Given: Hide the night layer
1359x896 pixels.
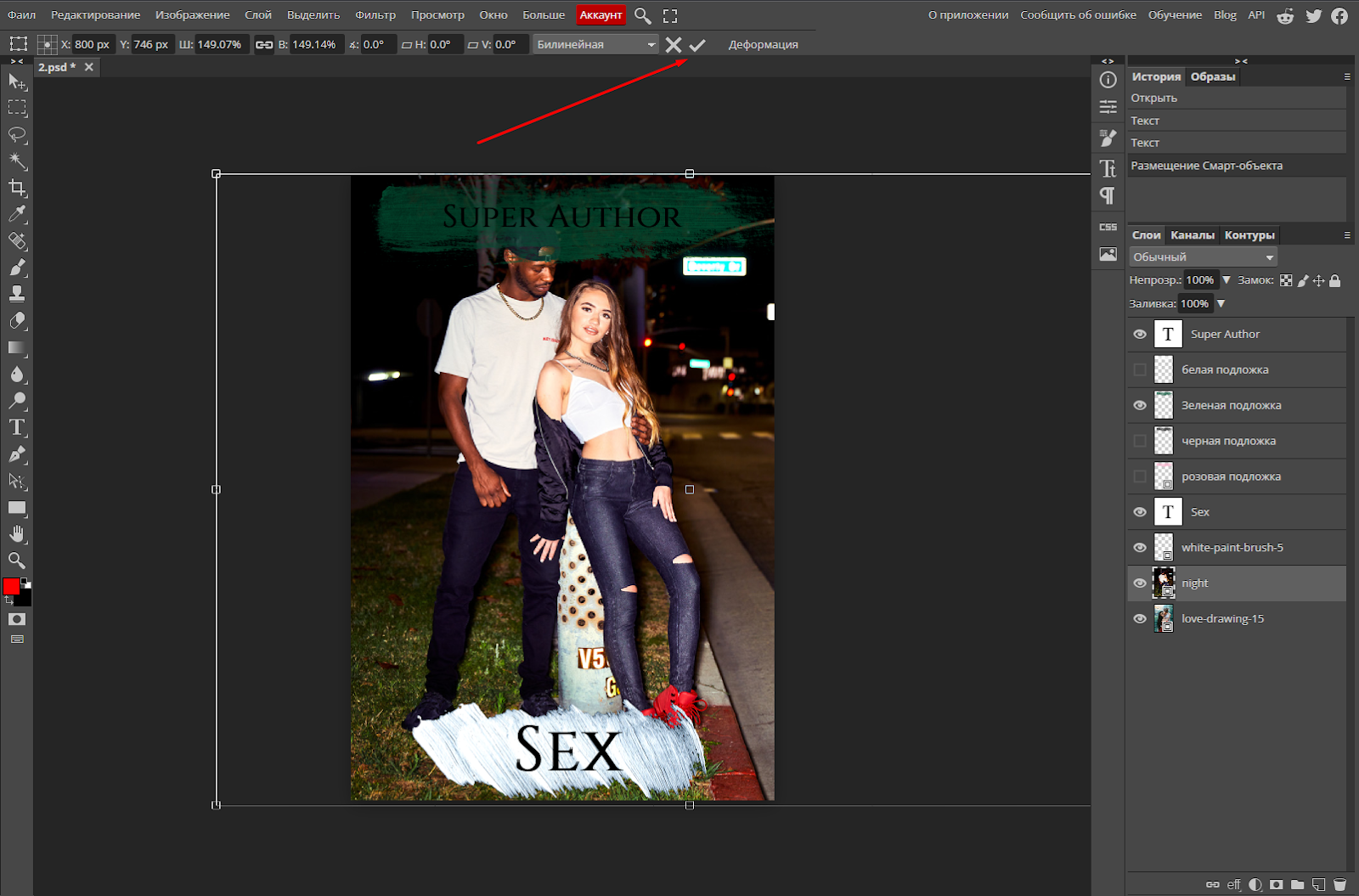Looking at the screenshot, I should click(x=1140, y=583).
